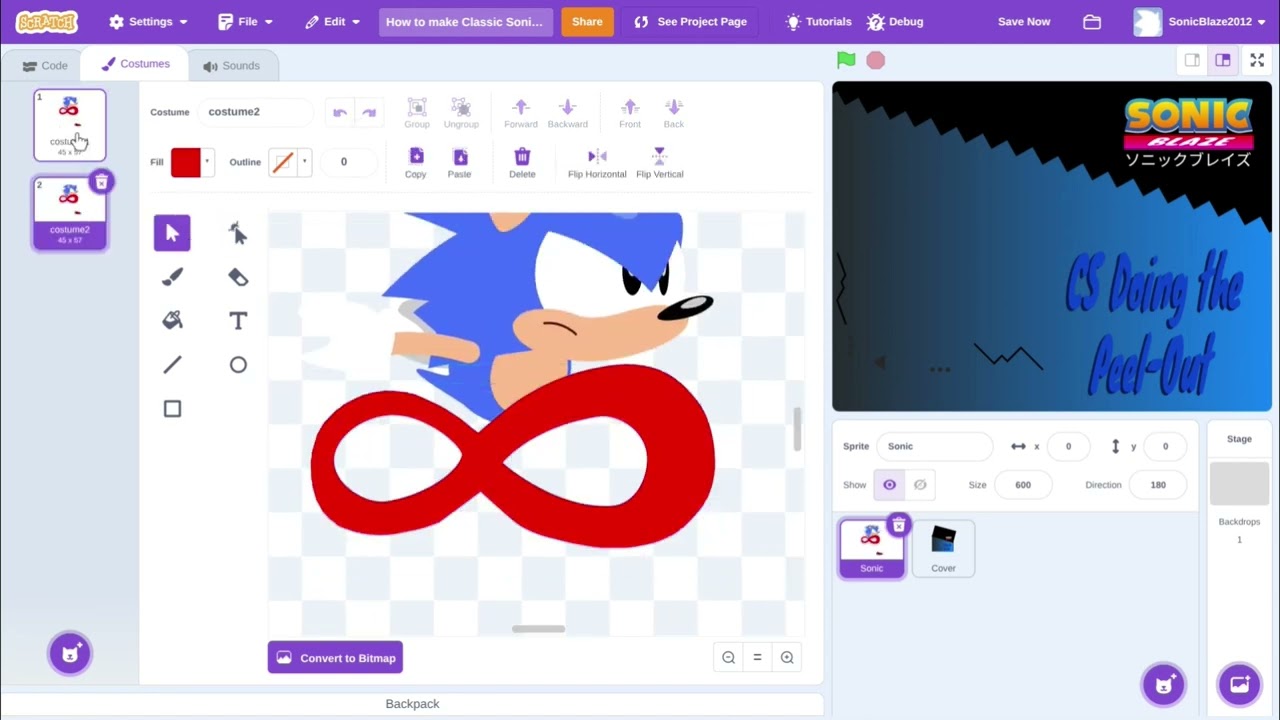Click the Ungroup icon
The width and height of the screenshot is (1280, 720).
point(461,106)
